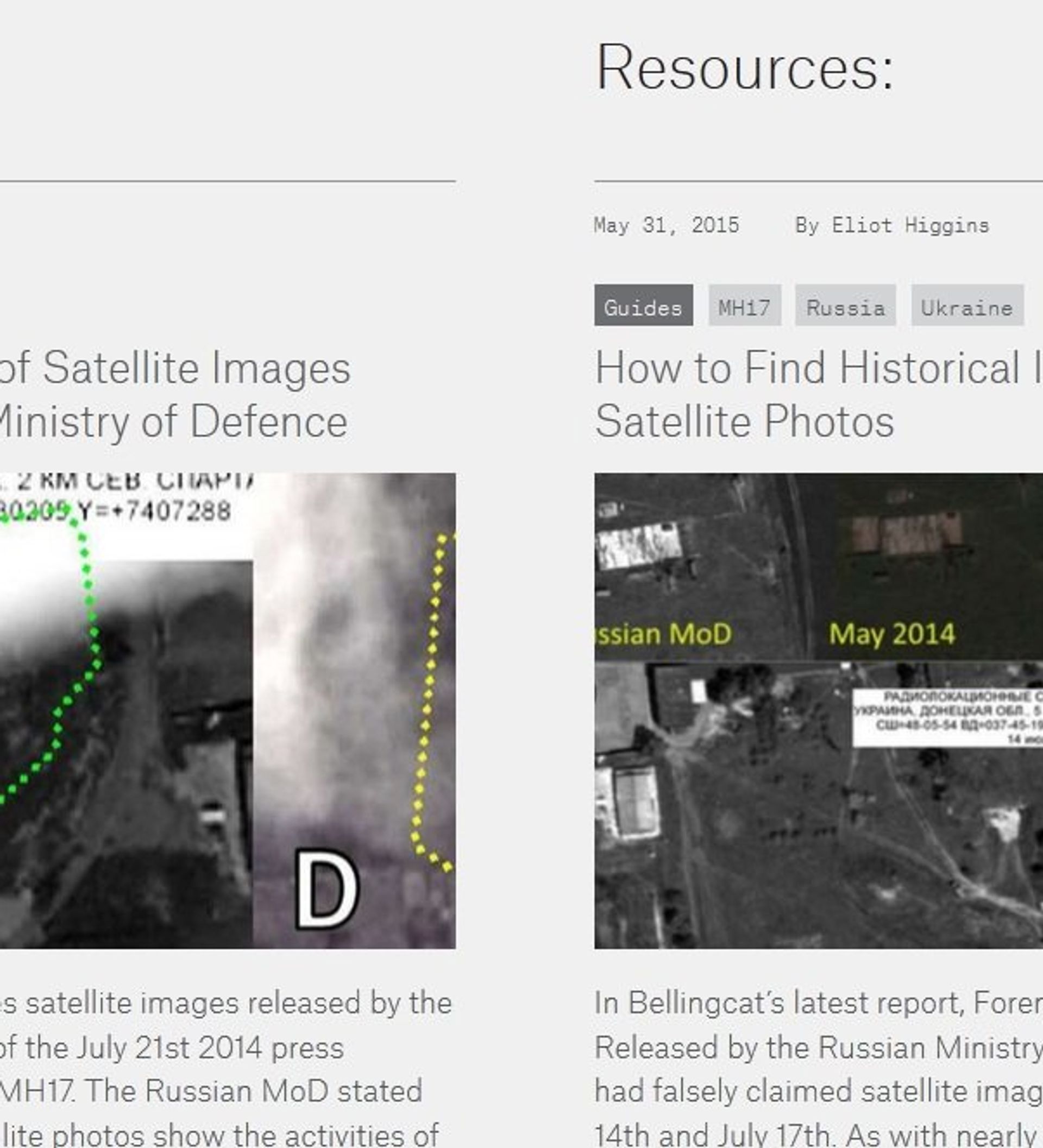1043x1148 pixels.
Task: Click author name Eliot Higgins
Action: pos(910,225)
